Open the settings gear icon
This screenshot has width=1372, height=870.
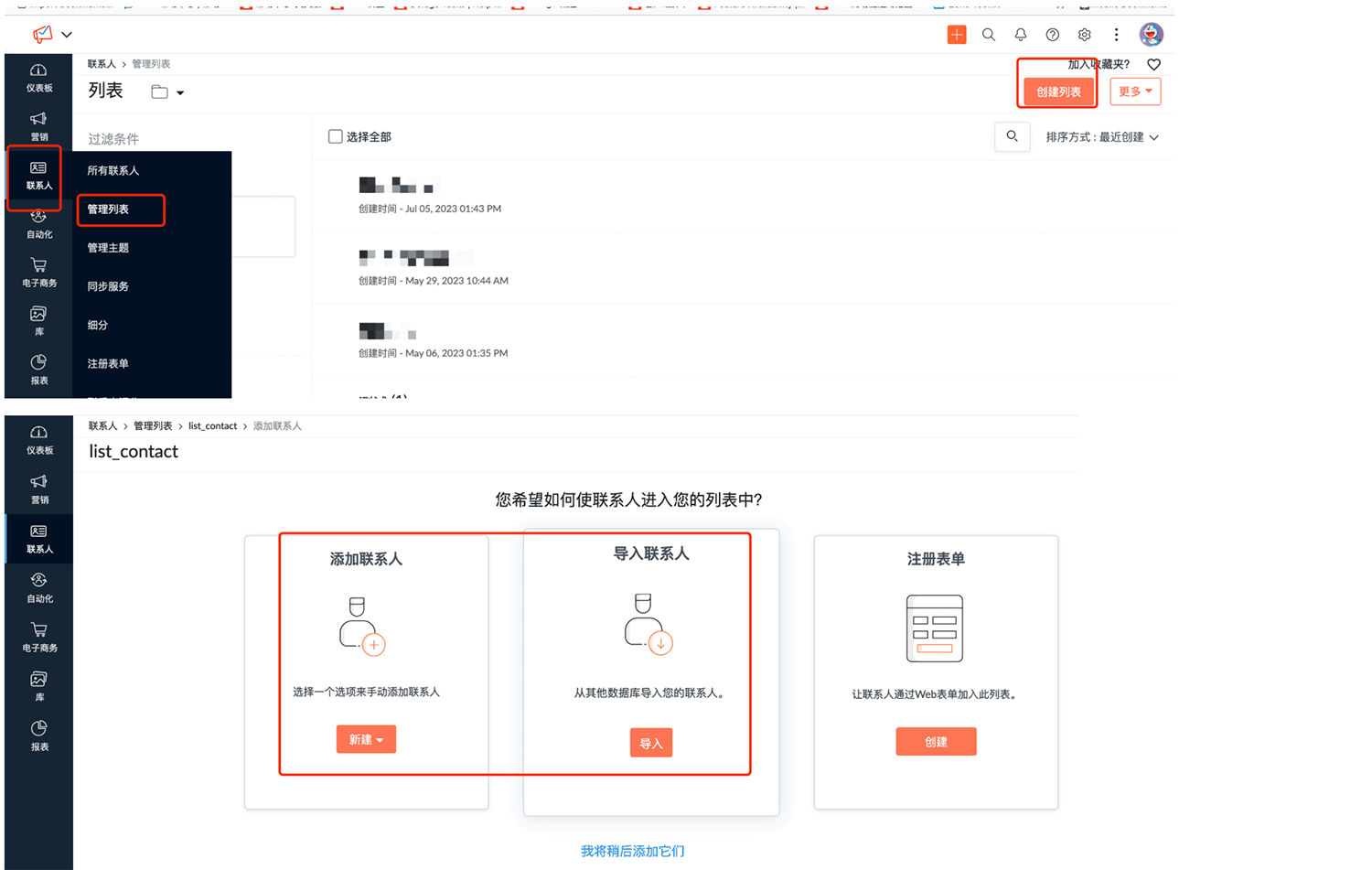tap(1084, 34)
